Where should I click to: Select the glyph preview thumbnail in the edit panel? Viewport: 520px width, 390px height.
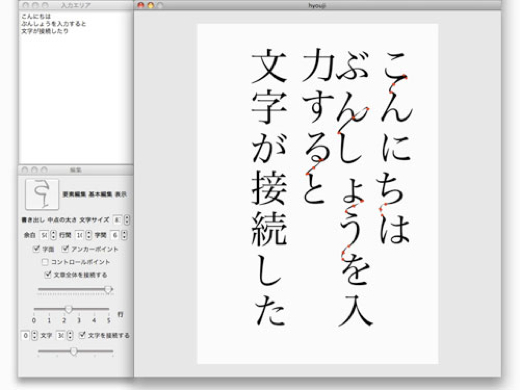click(x=42, y=194)
